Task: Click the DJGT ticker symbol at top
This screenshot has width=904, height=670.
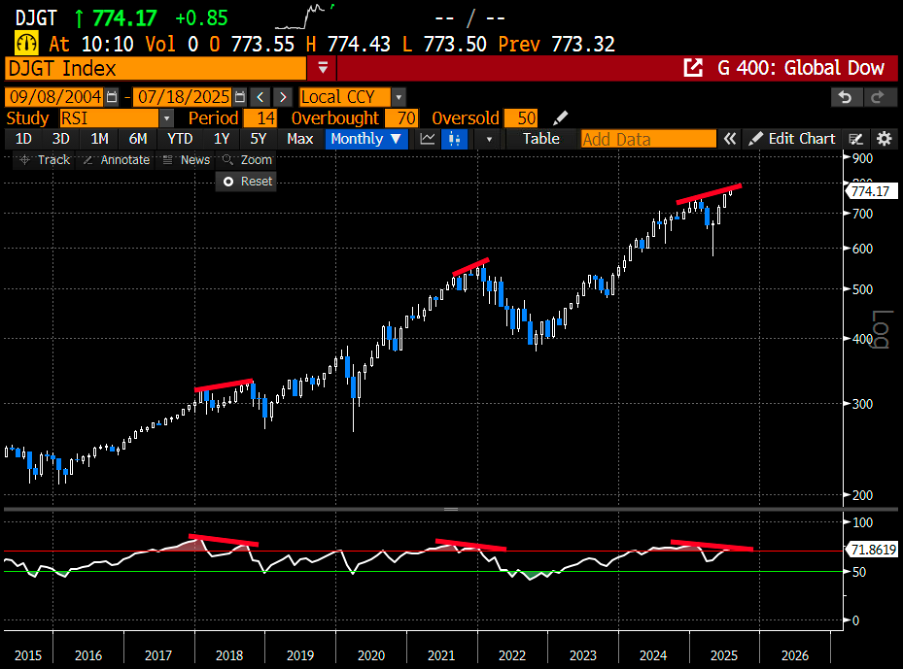Action: [36, 18]
